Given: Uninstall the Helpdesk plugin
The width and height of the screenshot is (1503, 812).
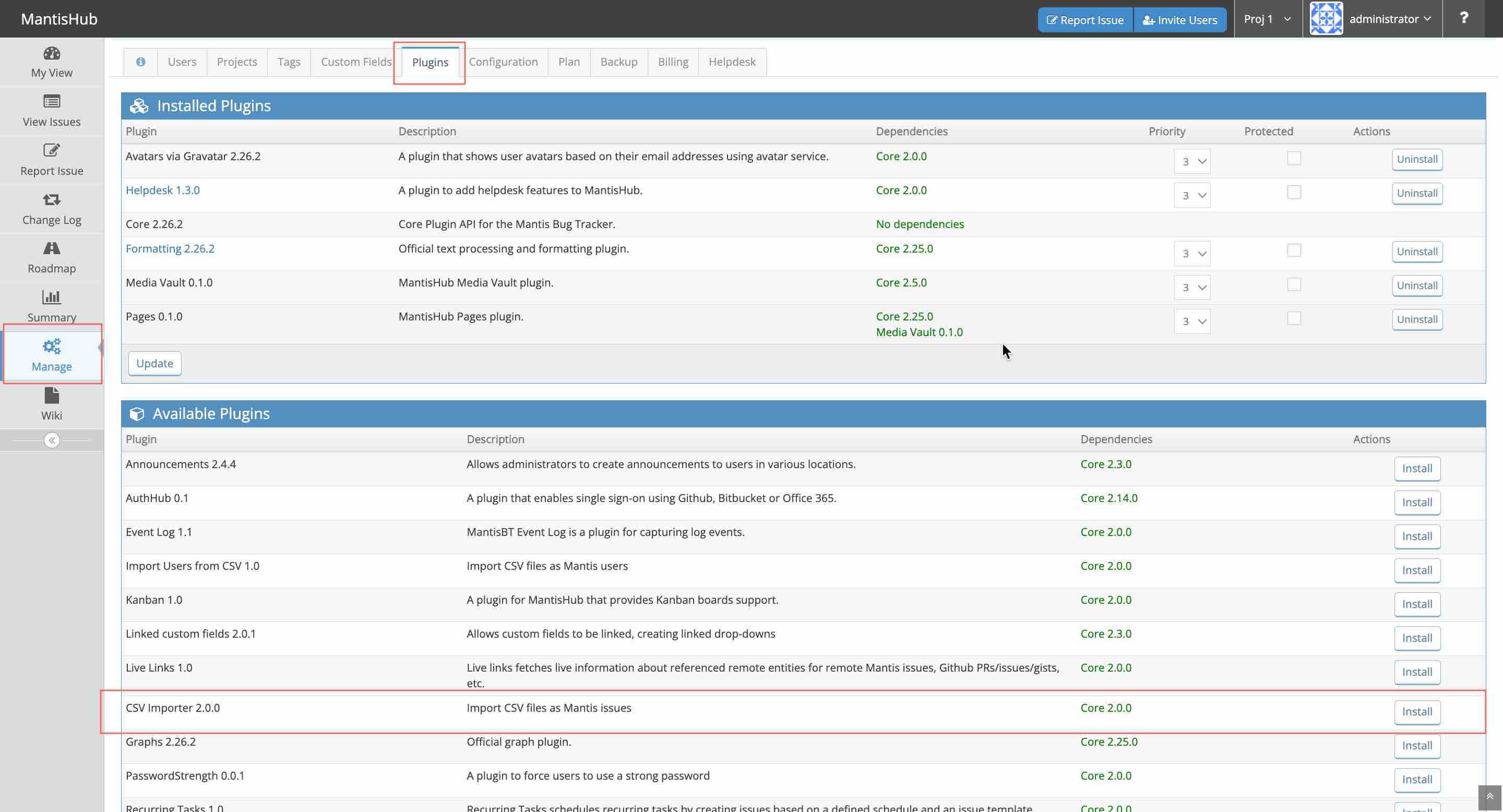Looking at the screenshot, I should 1417,193.
